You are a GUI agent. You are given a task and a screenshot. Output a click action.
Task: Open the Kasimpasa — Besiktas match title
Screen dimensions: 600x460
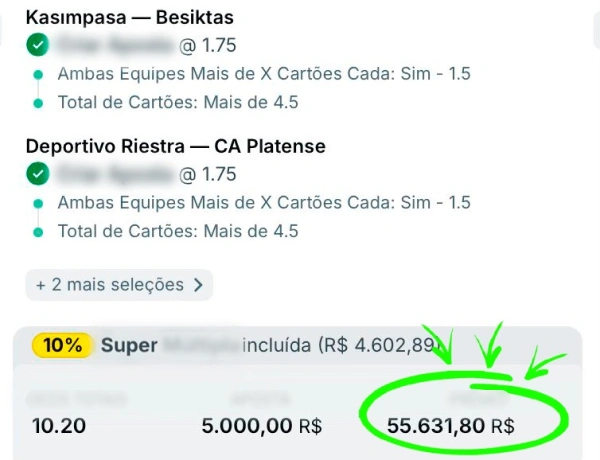[x=132, y=18]
